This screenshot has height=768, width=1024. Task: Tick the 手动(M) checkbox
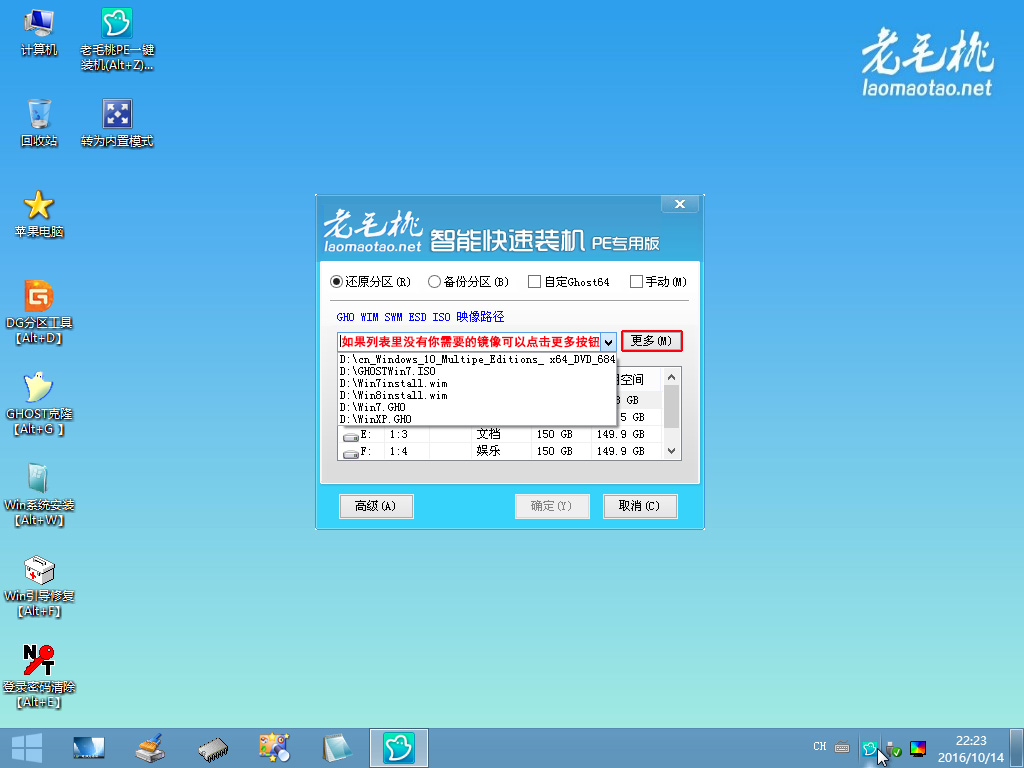point(636,281)
